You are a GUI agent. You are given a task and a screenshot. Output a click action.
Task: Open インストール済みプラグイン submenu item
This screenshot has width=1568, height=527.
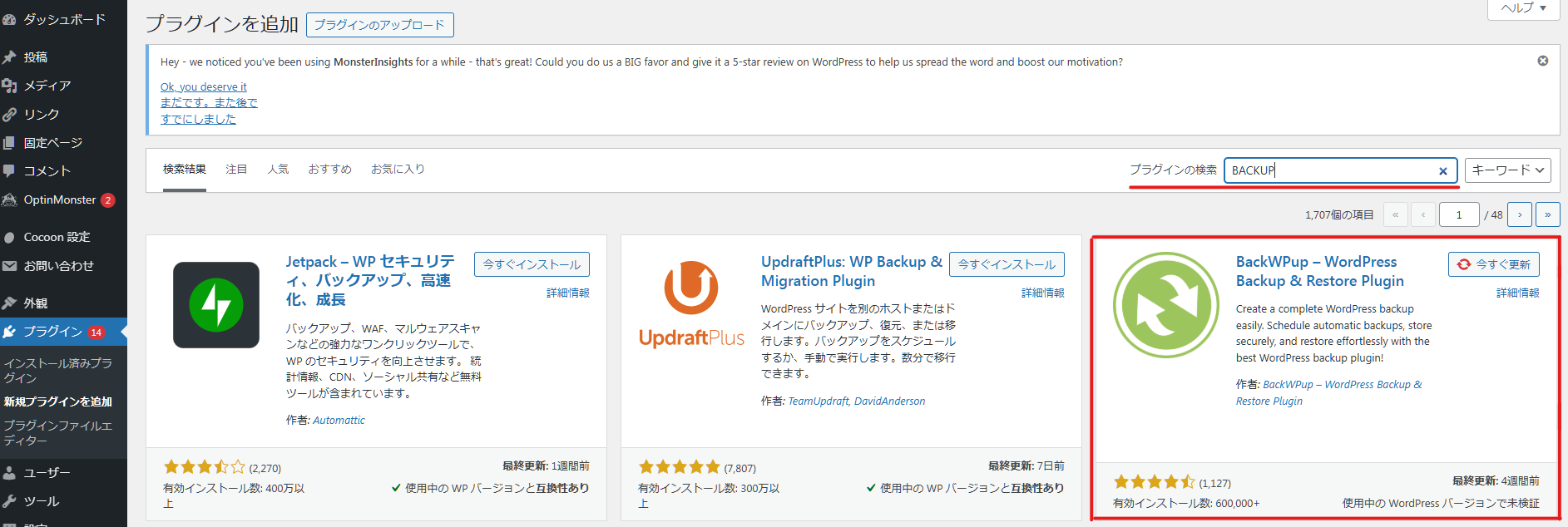(x=58, y=371)
